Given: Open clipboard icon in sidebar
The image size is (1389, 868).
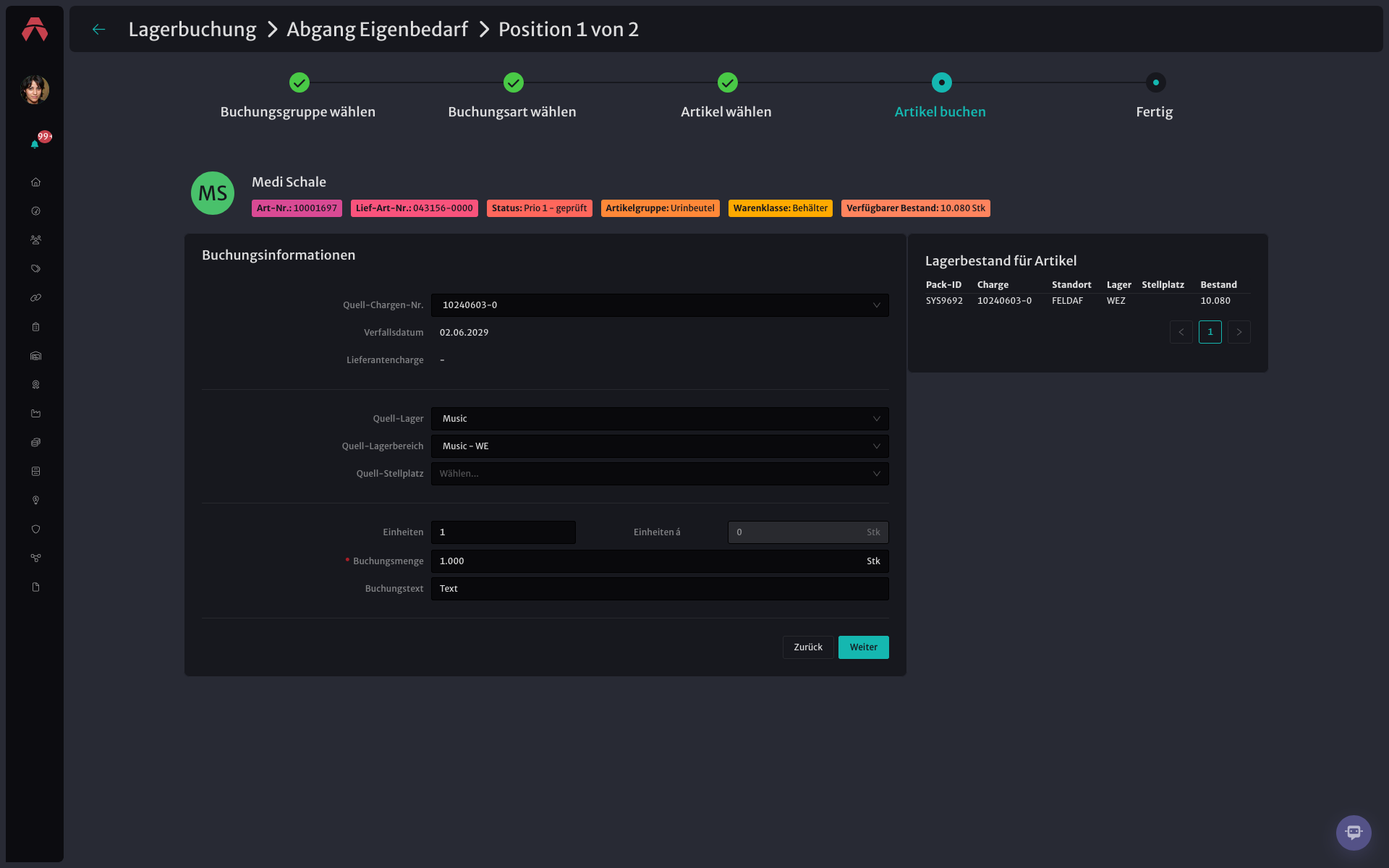Looking at the screenshot, I should (35, 327).
